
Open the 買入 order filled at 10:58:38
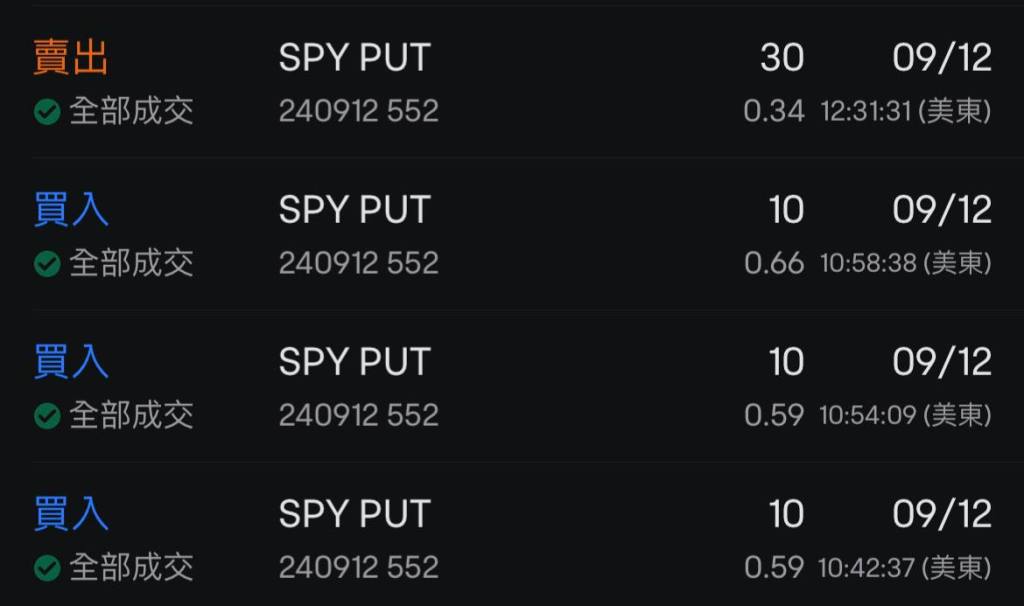70,210
